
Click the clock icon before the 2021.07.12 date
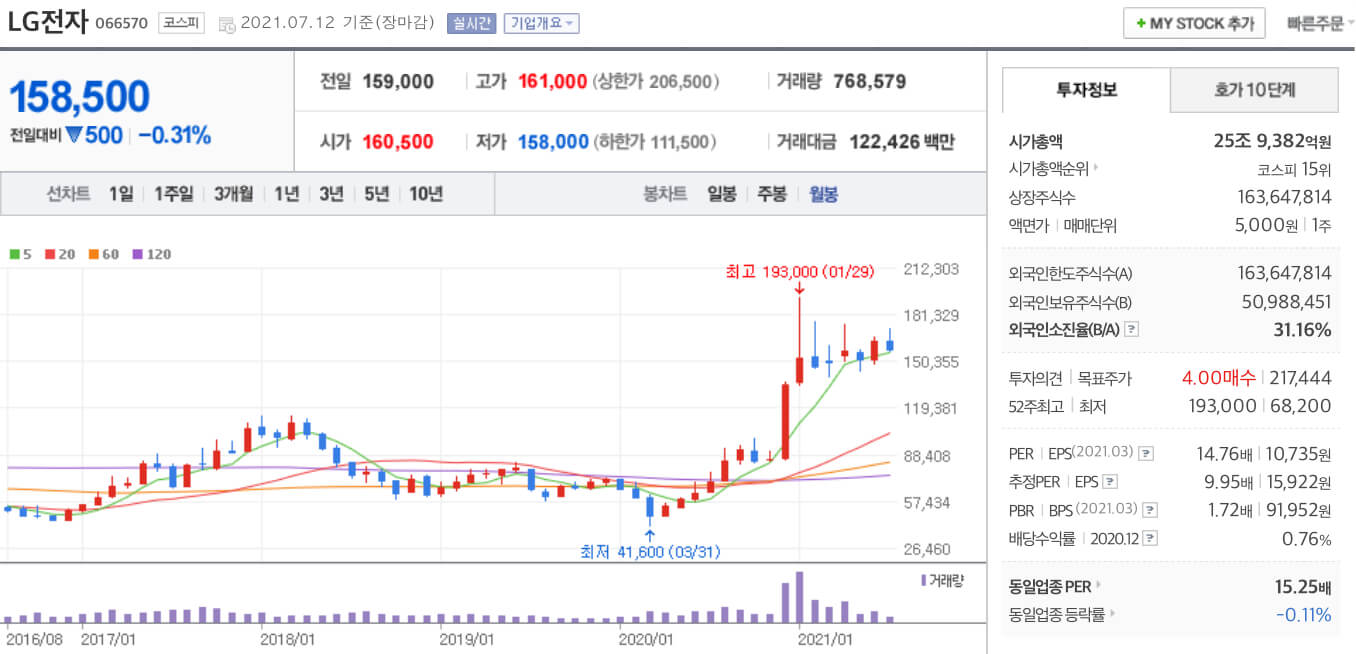227,23
